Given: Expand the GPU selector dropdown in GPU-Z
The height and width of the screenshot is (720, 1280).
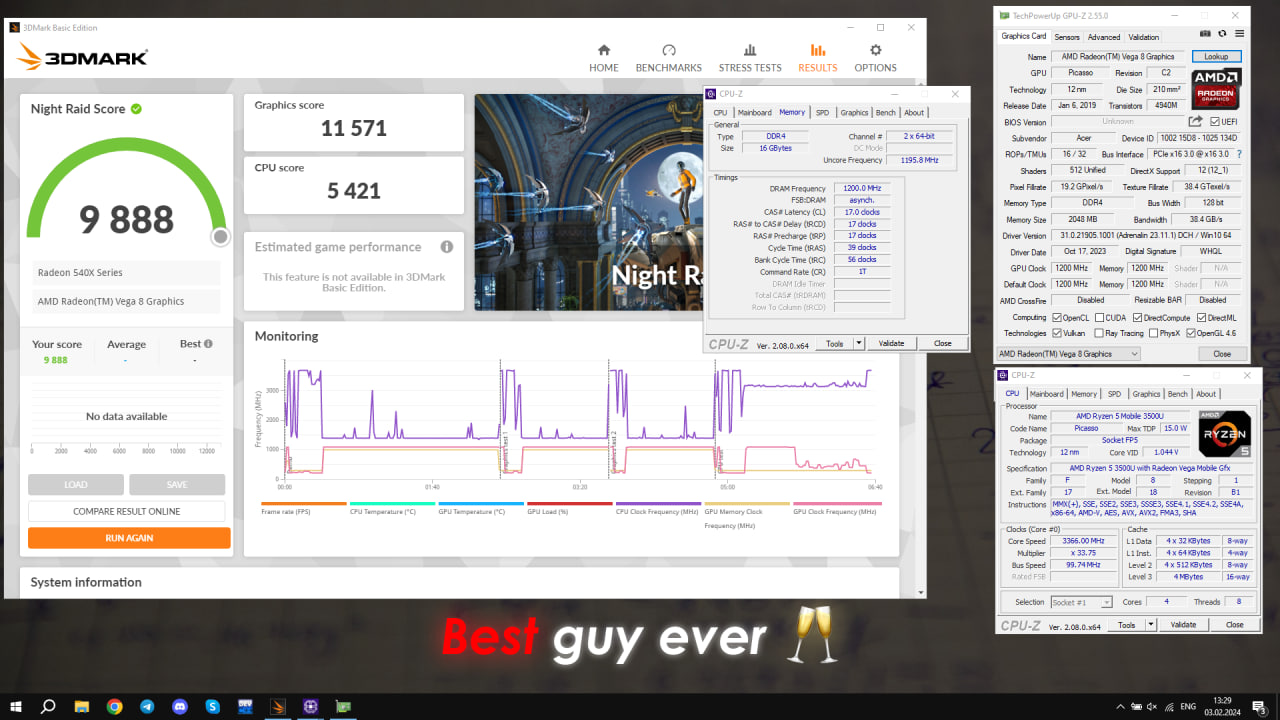Looking at the screenshot, I should [x=1069, y=354].
